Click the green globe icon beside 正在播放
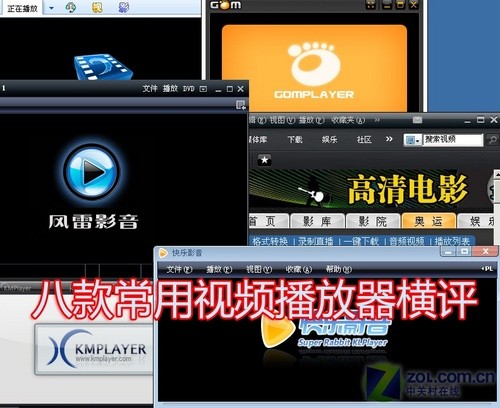 pyautogui.click(x=70, y=7)
